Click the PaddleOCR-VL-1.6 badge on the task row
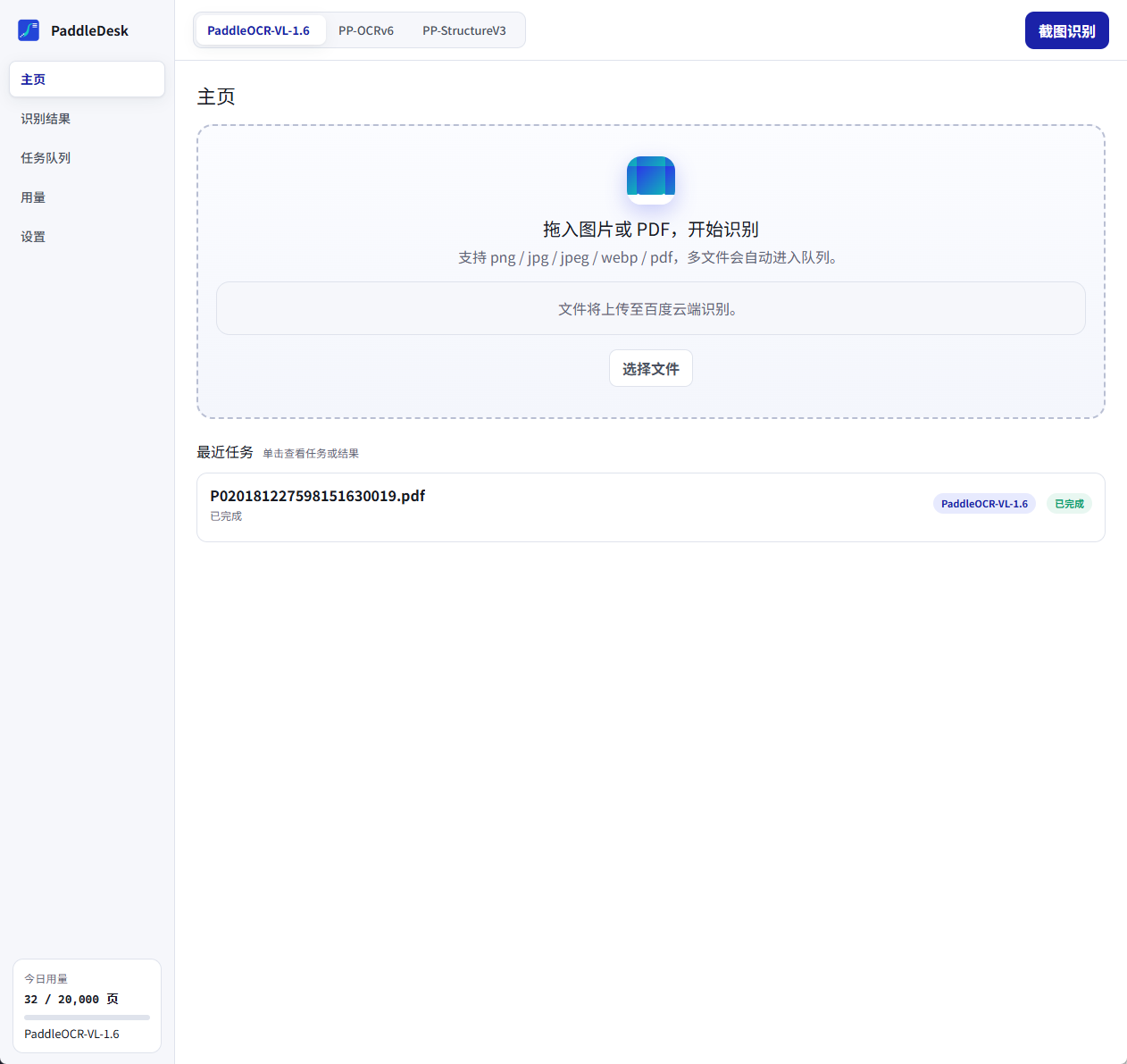Screen dimensions: 1127x1064 tap(984, 504)
